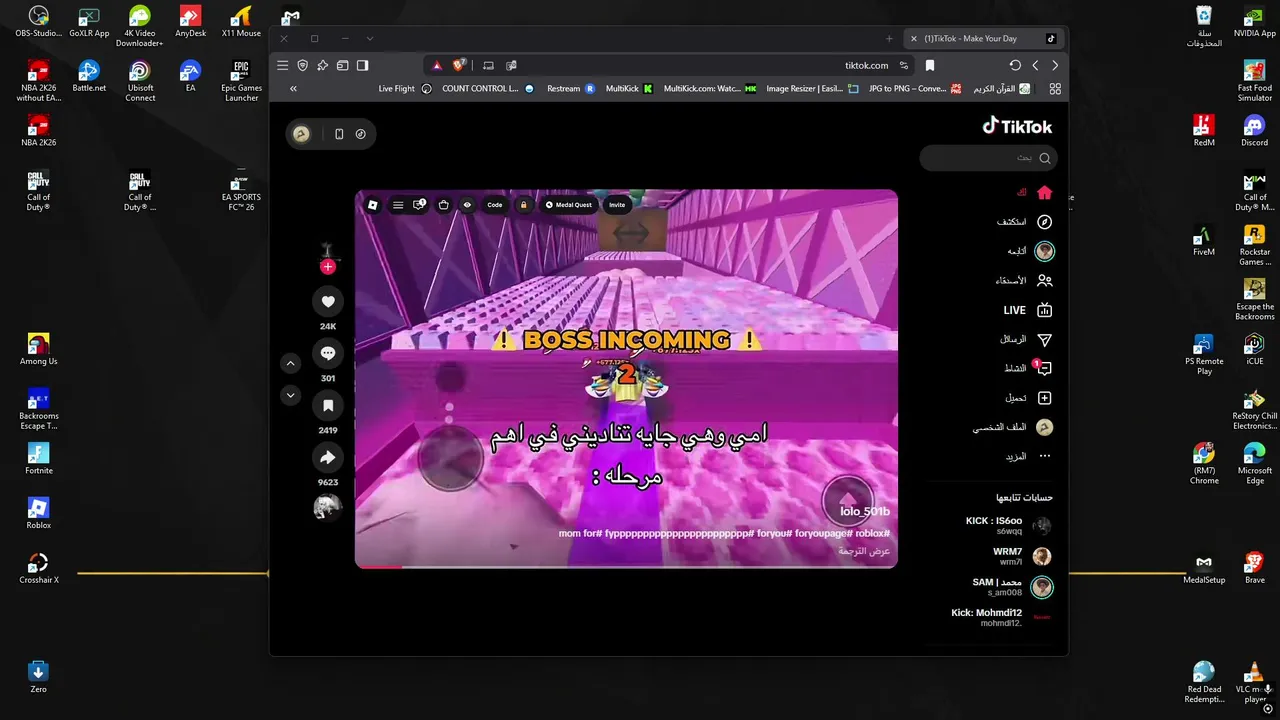Select the TikTok - Make Your Day tab
Screen dimensions: 1280x720
(983, 38)
